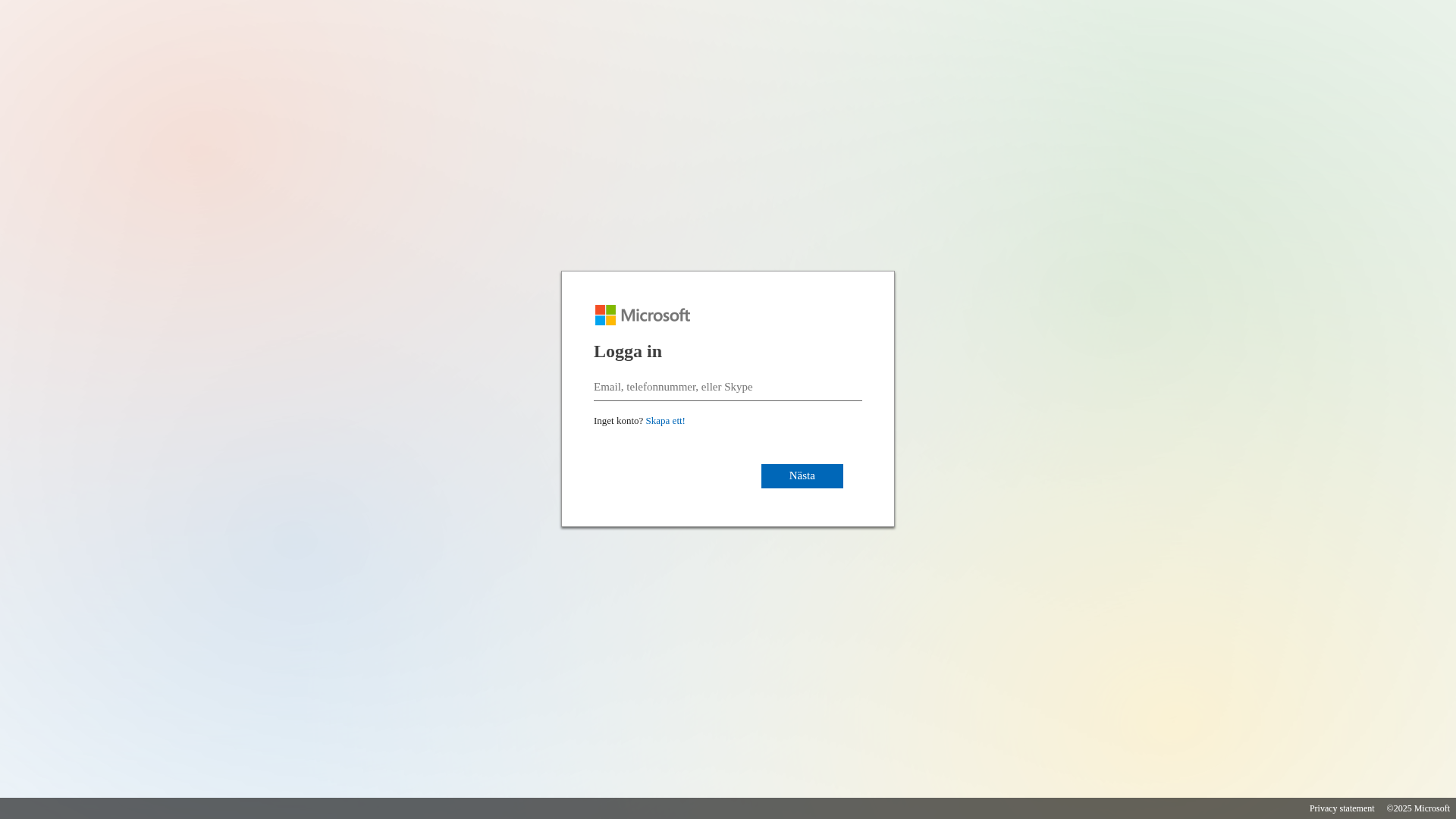Click the Logga in heading
The width and height of the screenshot is (1456, 819).
pyautogui.click(x=628, y=351)
